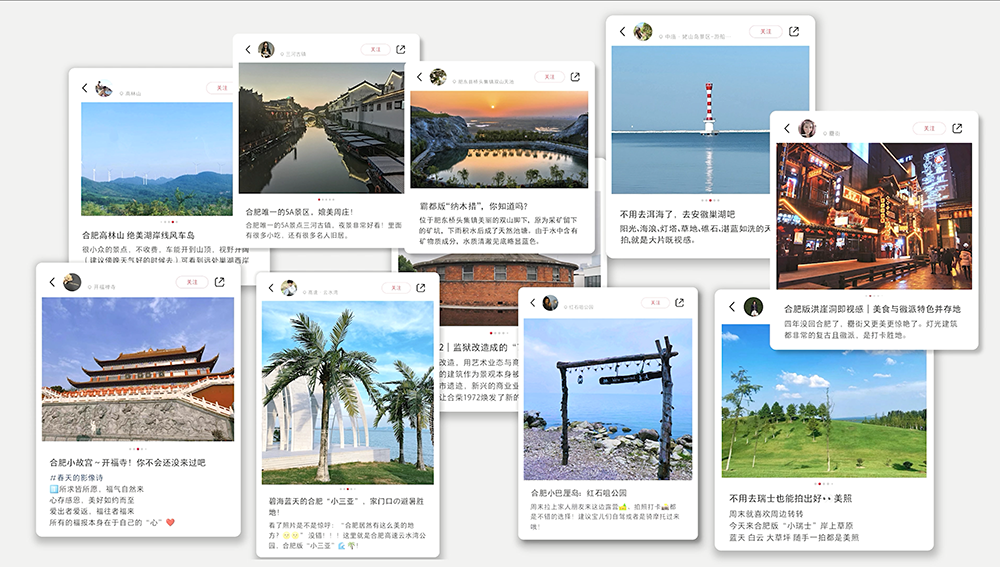
Task: Open author avatar on 红石咀公园 post
Action: tap(550, 303)
